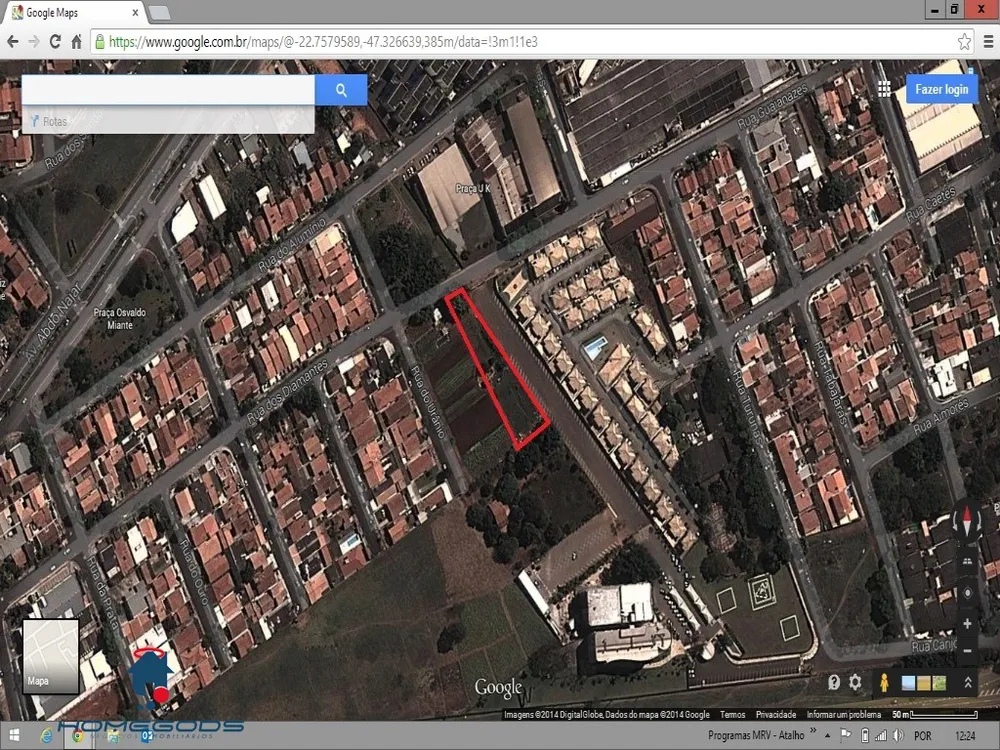The height and width of the screenshot is (750, 1000).
Task: Open the Privacidade link
Action: point(776,714)
